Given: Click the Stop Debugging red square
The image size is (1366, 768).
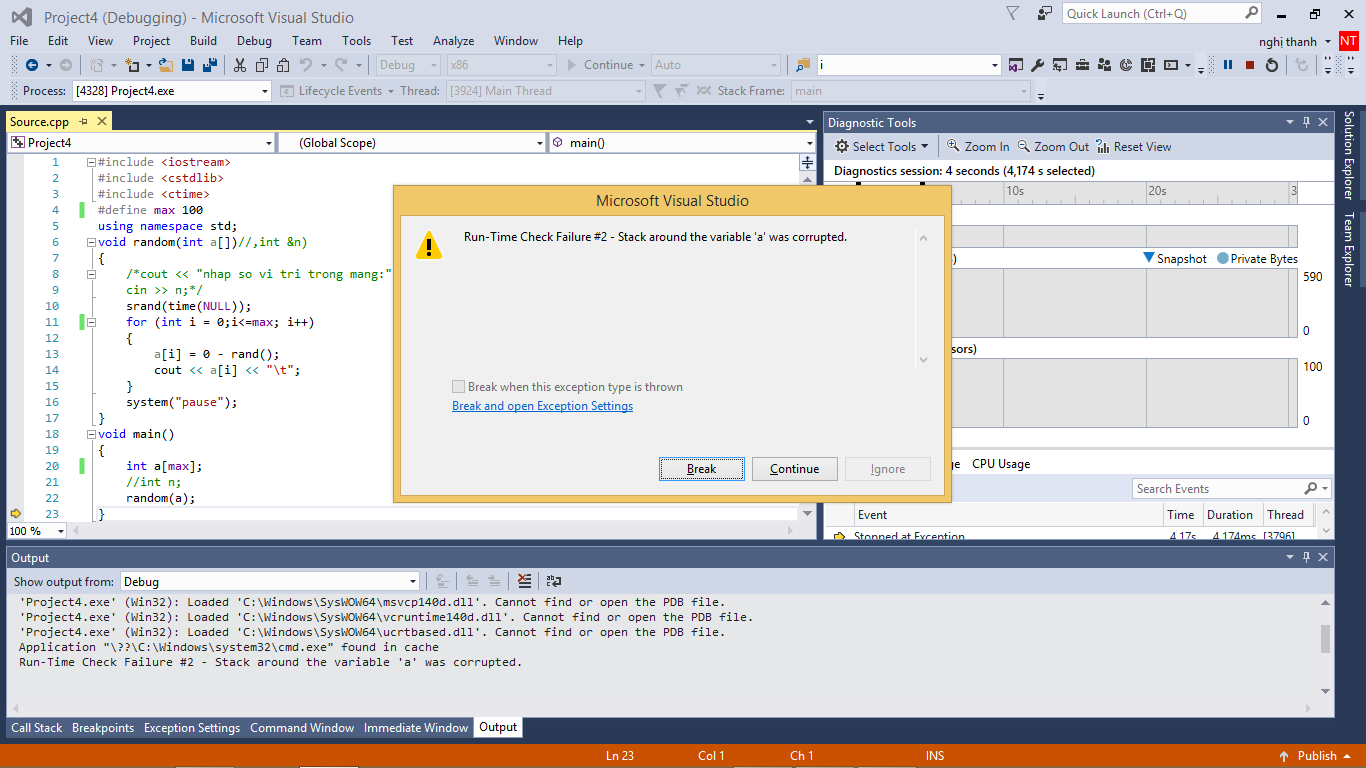Looking at the screenshot, I should pyautogui.click(x=1250, y=65).
